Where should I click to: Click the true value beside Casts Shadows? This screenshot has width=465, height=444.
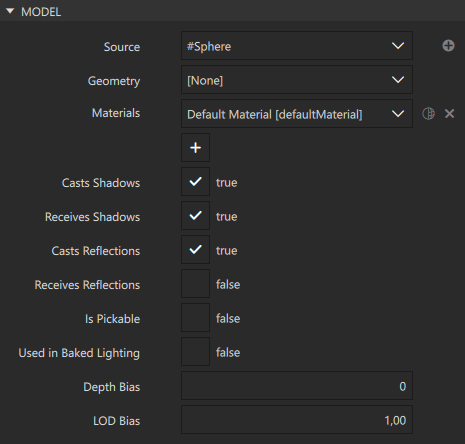[x=227, y=183]
